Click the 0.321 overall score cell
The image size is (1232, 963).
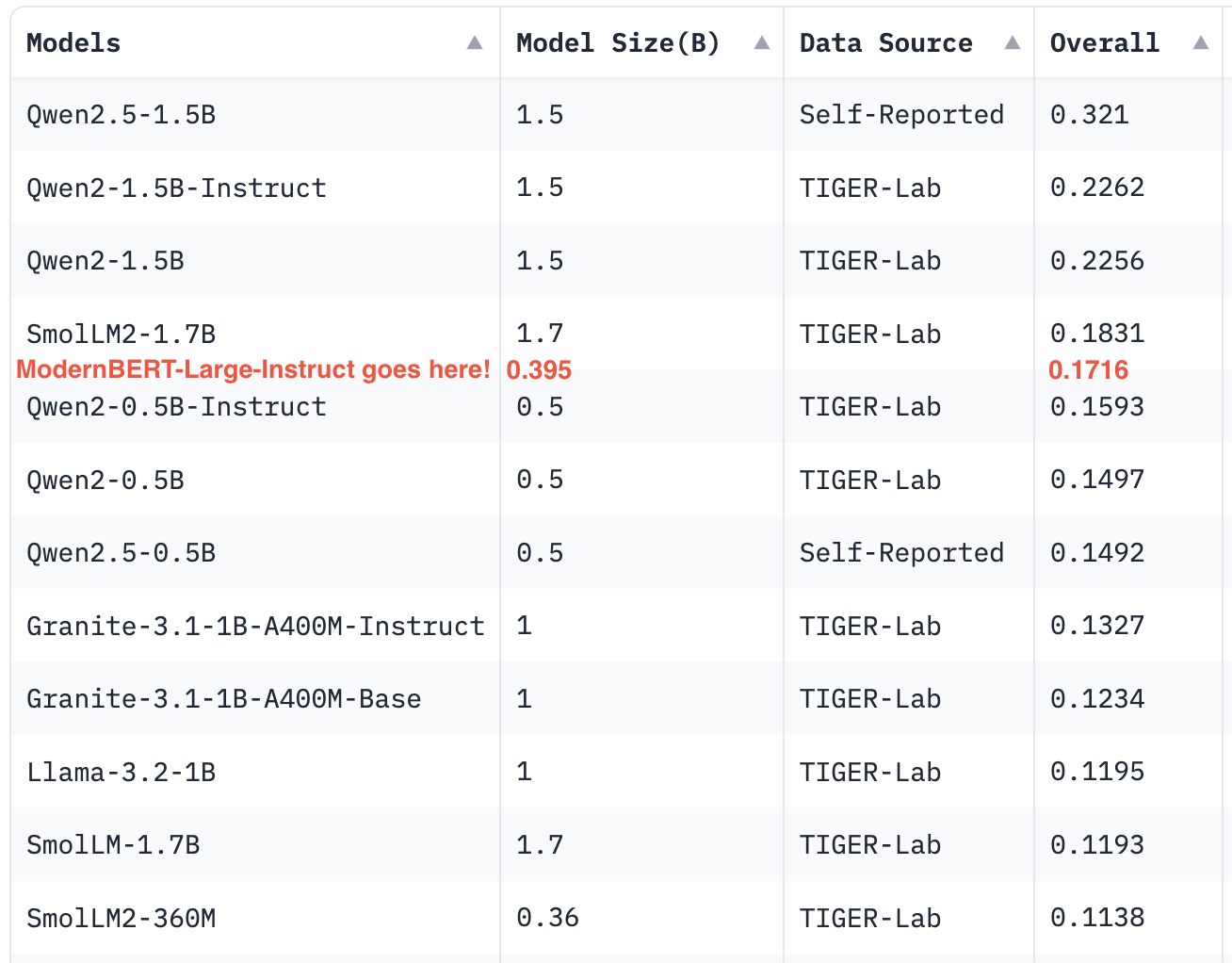(1089, 115)
